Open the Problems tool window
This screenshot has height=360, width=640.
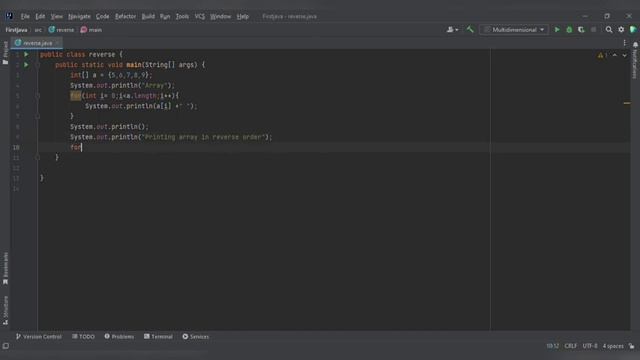pyautogui.click(x=119, y=337)
